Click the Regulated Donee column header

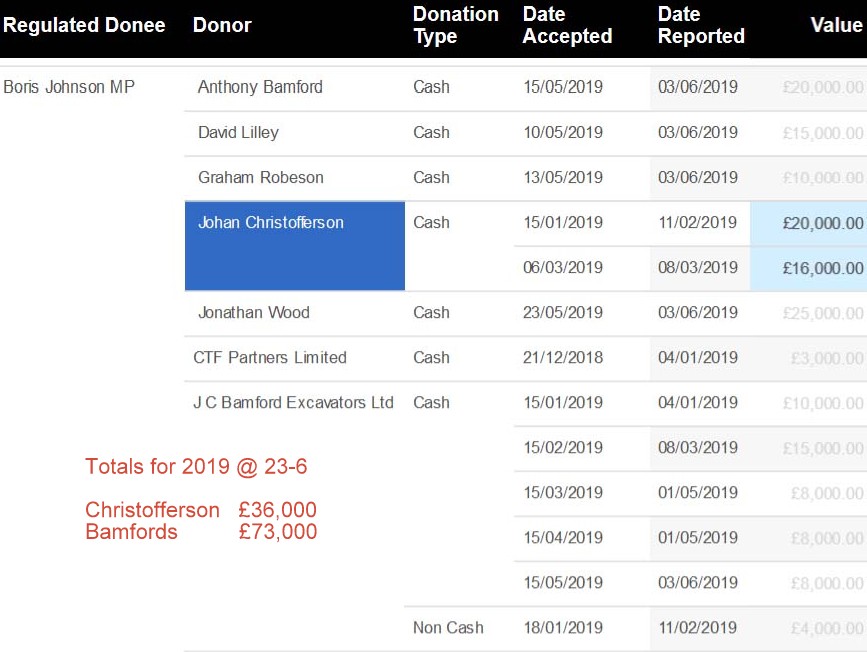[x=84, y=25]
